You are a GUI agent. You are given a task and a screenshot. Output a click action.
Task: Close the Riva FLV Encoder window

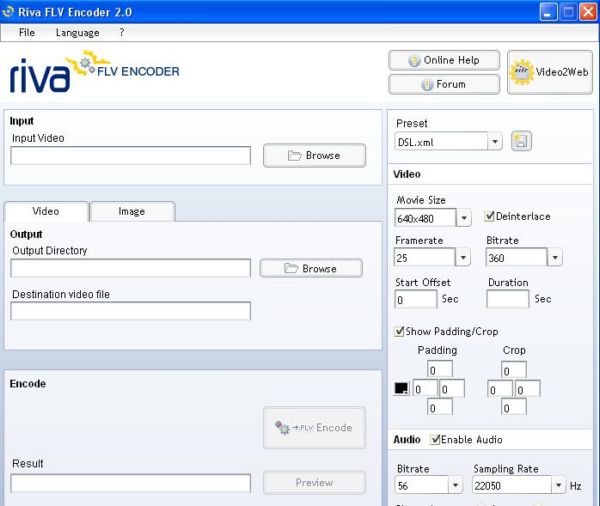[589, 12]
